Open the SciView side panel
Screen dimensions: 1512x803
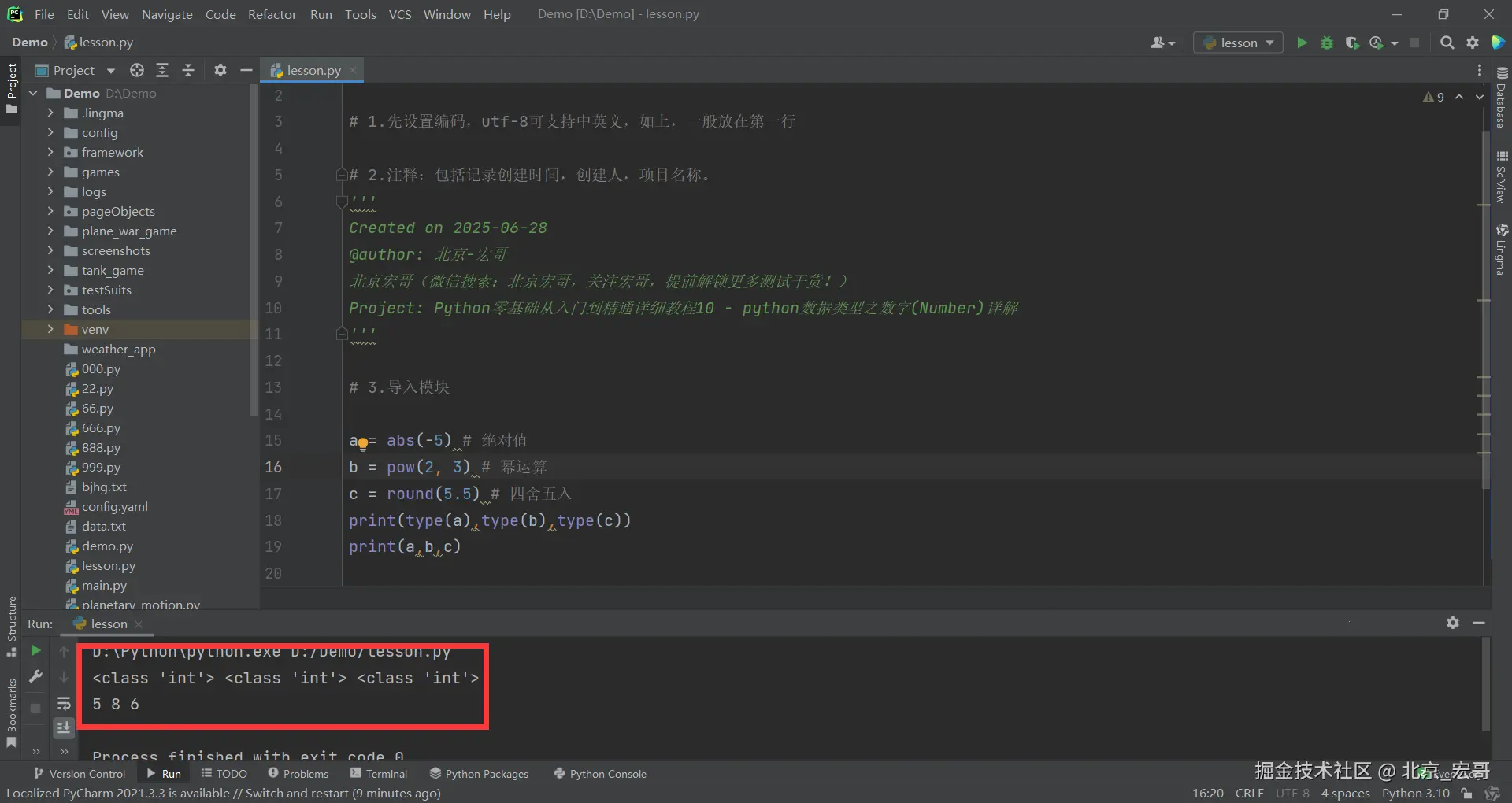(1501, 176)
